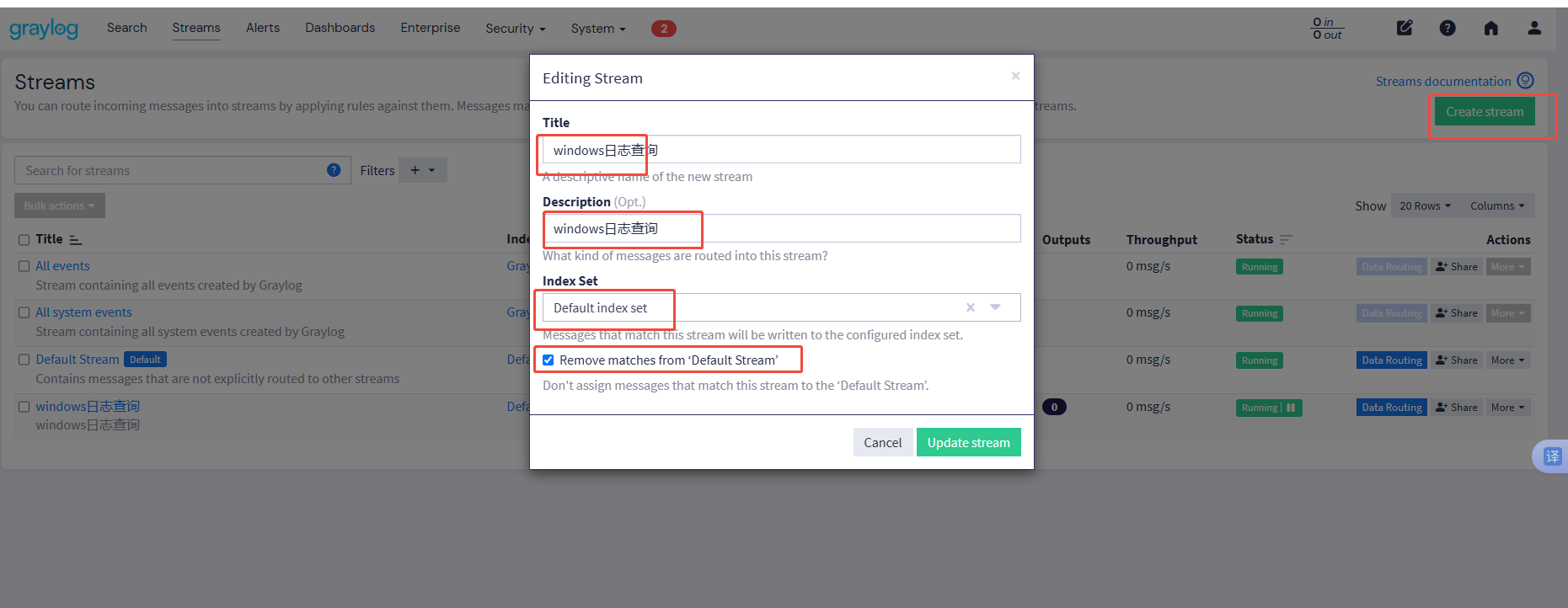Click the translate icon at right edge
The height and width of the screenshot is (608, 1568).
[1552, 456]
